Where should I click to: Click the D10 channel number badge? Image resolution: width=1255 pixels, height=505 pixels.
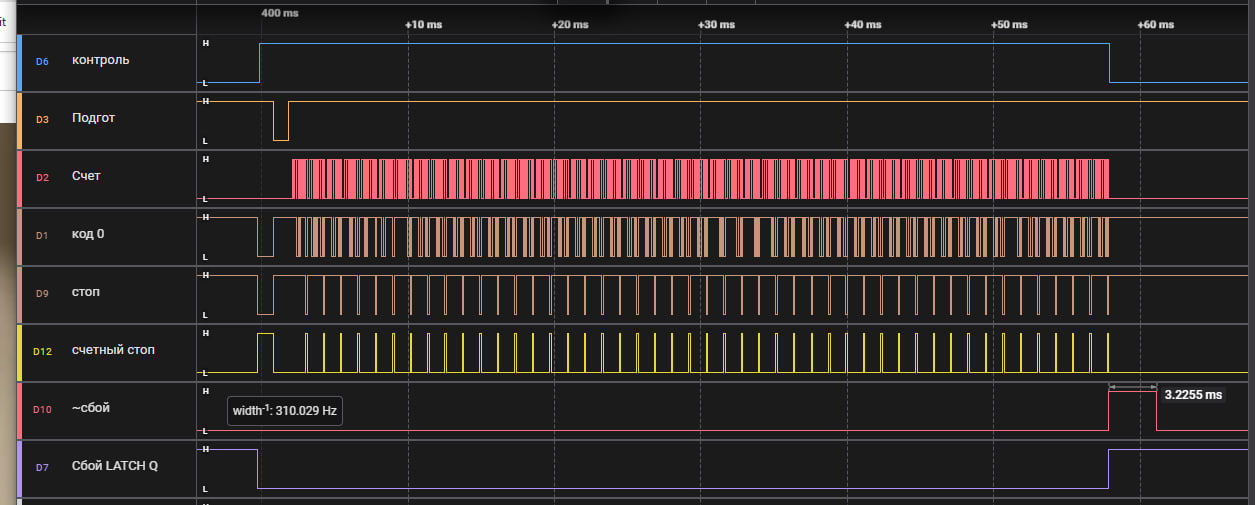(42, 409)
